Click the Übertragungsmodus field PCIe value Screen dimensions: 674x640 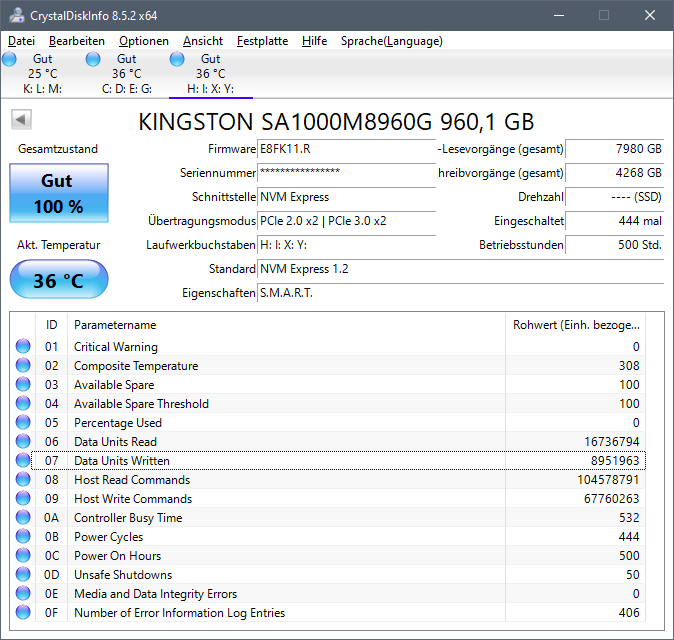[x=346, y=221]
